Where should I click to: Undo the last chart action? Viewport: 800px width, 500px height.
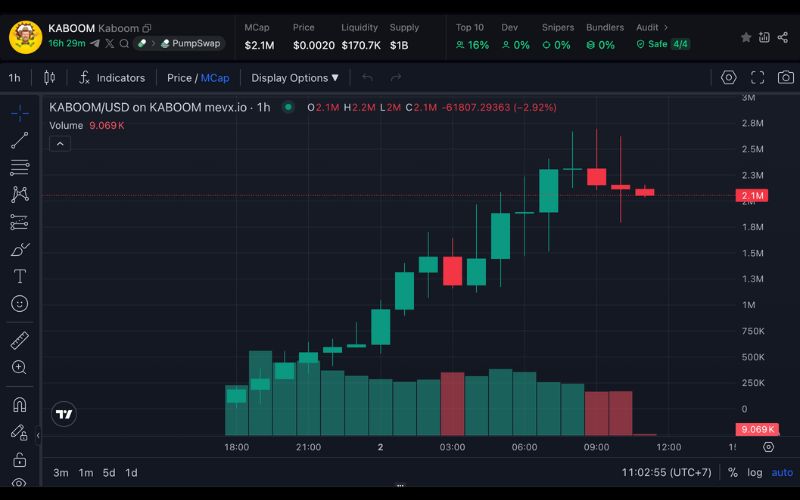(x=367, y=78)
